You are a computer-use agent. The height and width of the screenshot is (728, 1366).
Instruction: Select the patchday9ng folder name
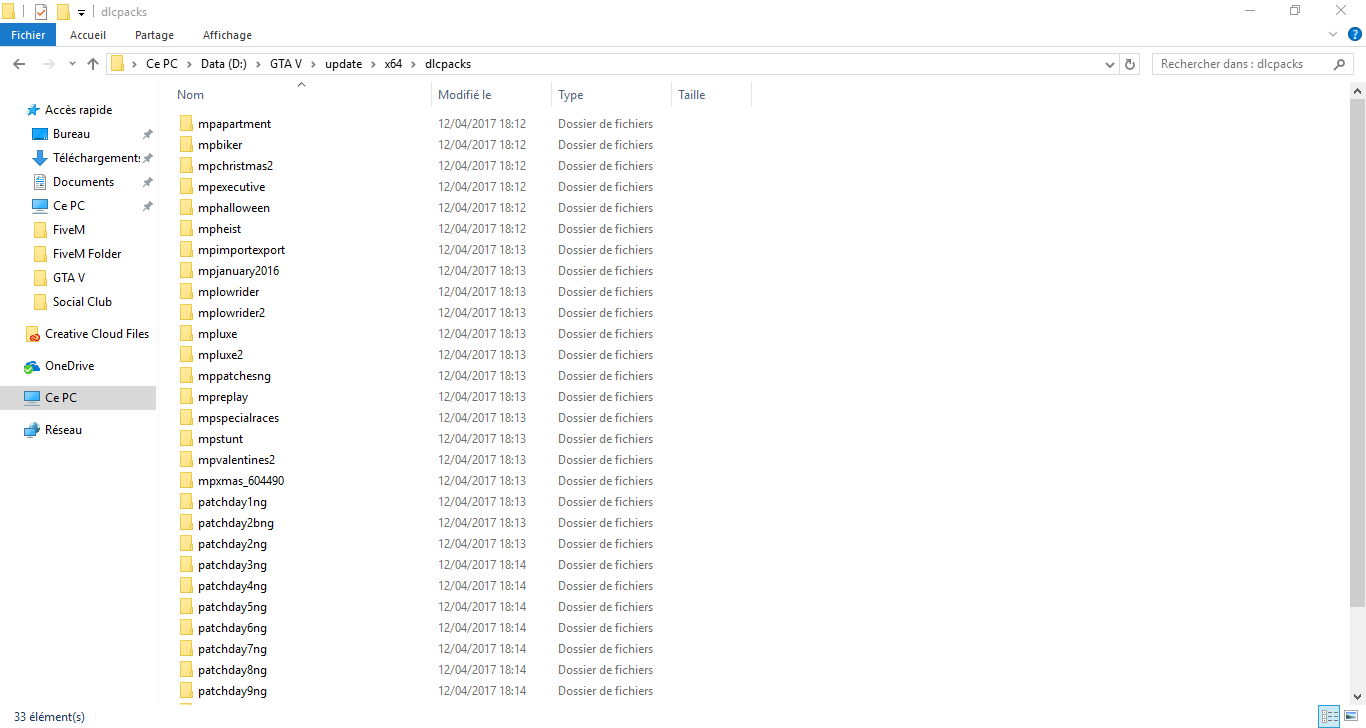232,691
